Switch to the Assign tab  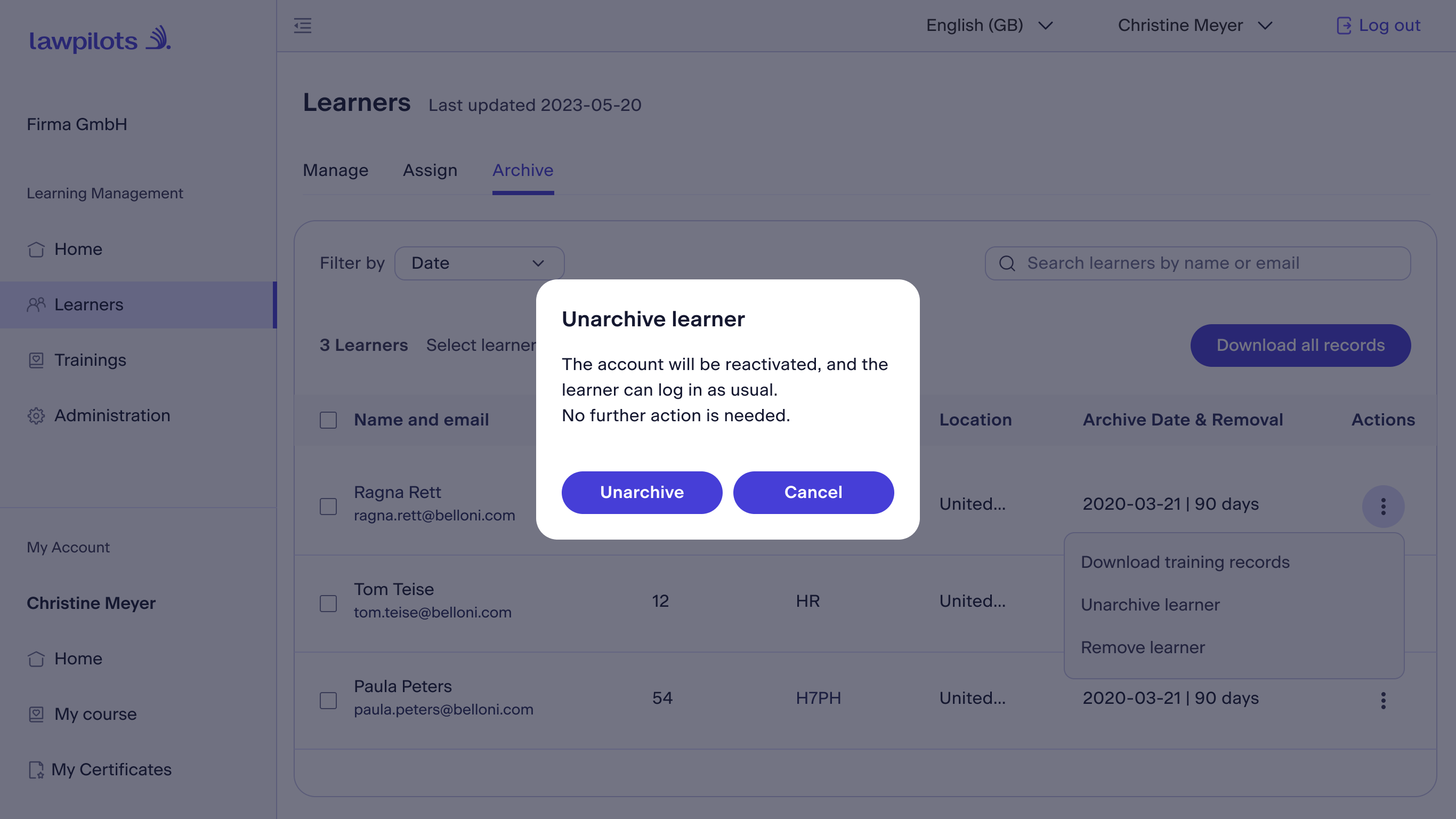pyautogui.click(x=430, y=170)
